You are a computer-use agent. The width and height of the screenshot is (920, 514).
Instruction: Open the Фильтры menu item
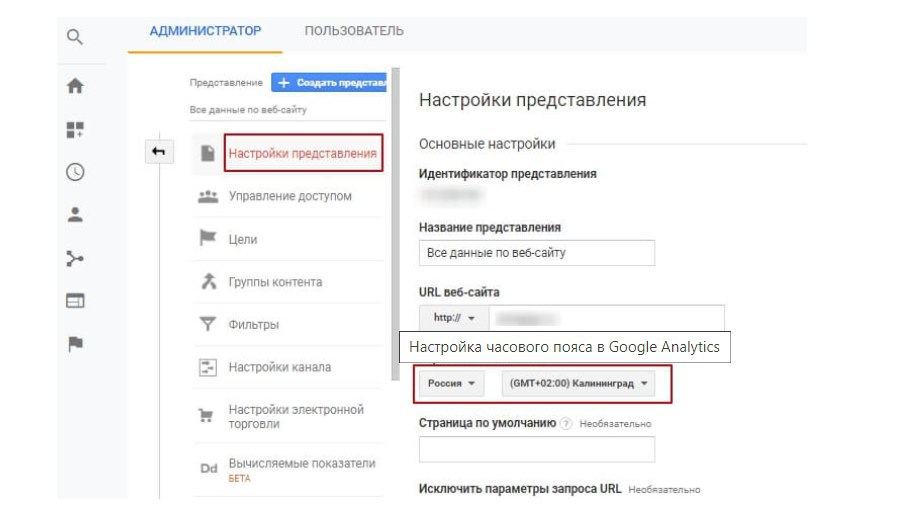[x=253, y=325]
